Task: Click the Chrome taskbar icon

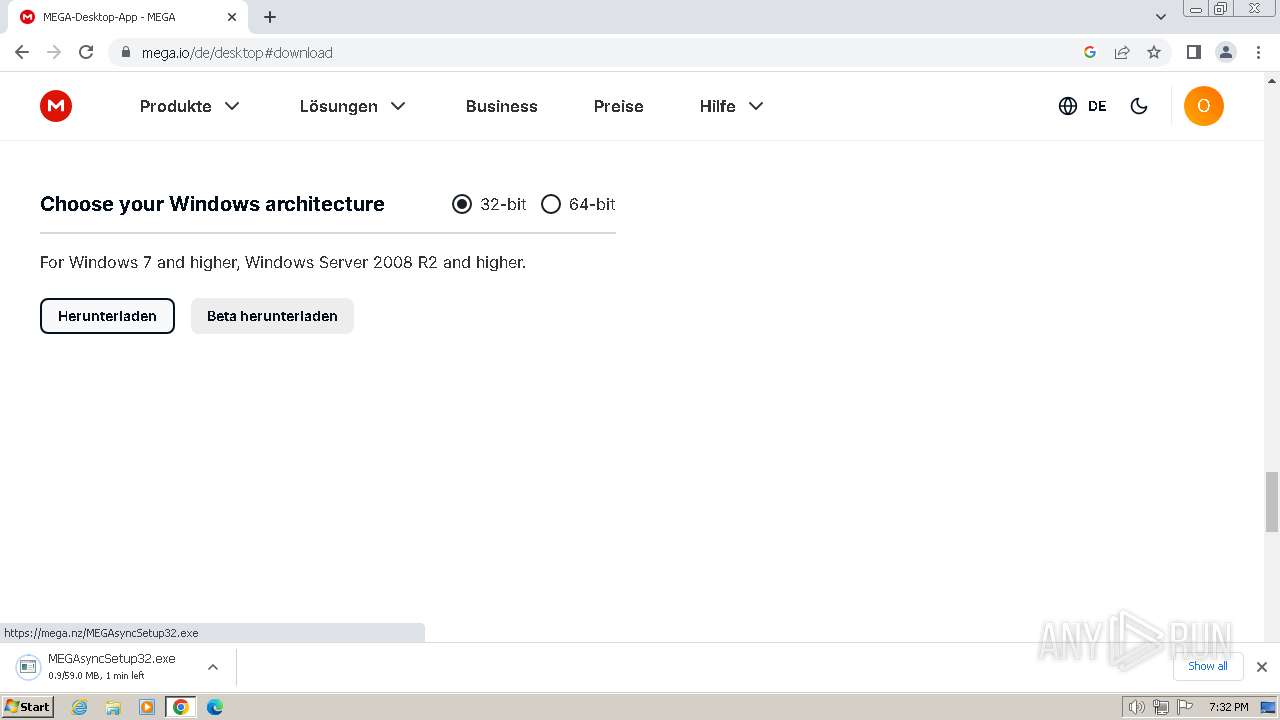Action: tap(181, 707)
